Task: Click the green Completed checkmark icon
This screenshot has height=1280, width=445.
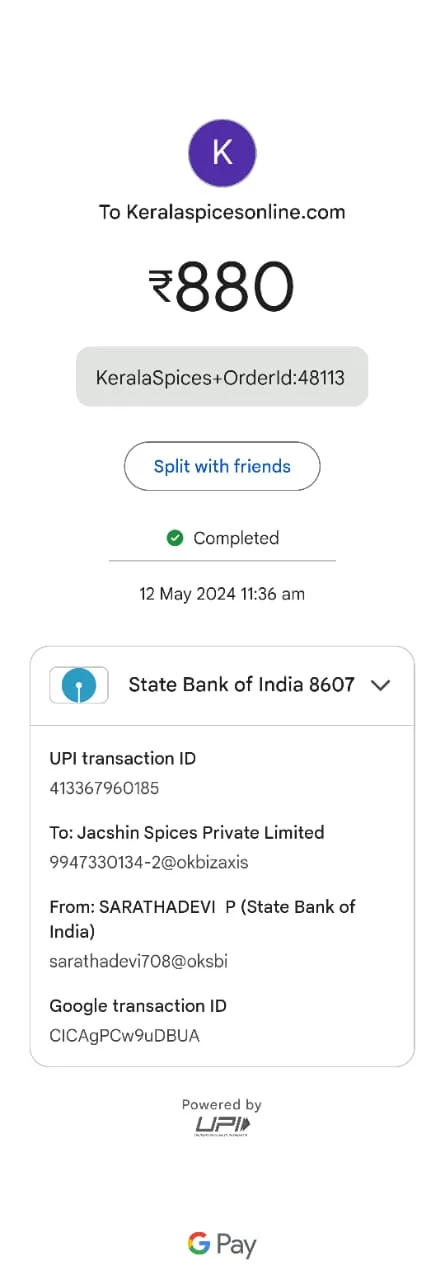Action: 175,538
